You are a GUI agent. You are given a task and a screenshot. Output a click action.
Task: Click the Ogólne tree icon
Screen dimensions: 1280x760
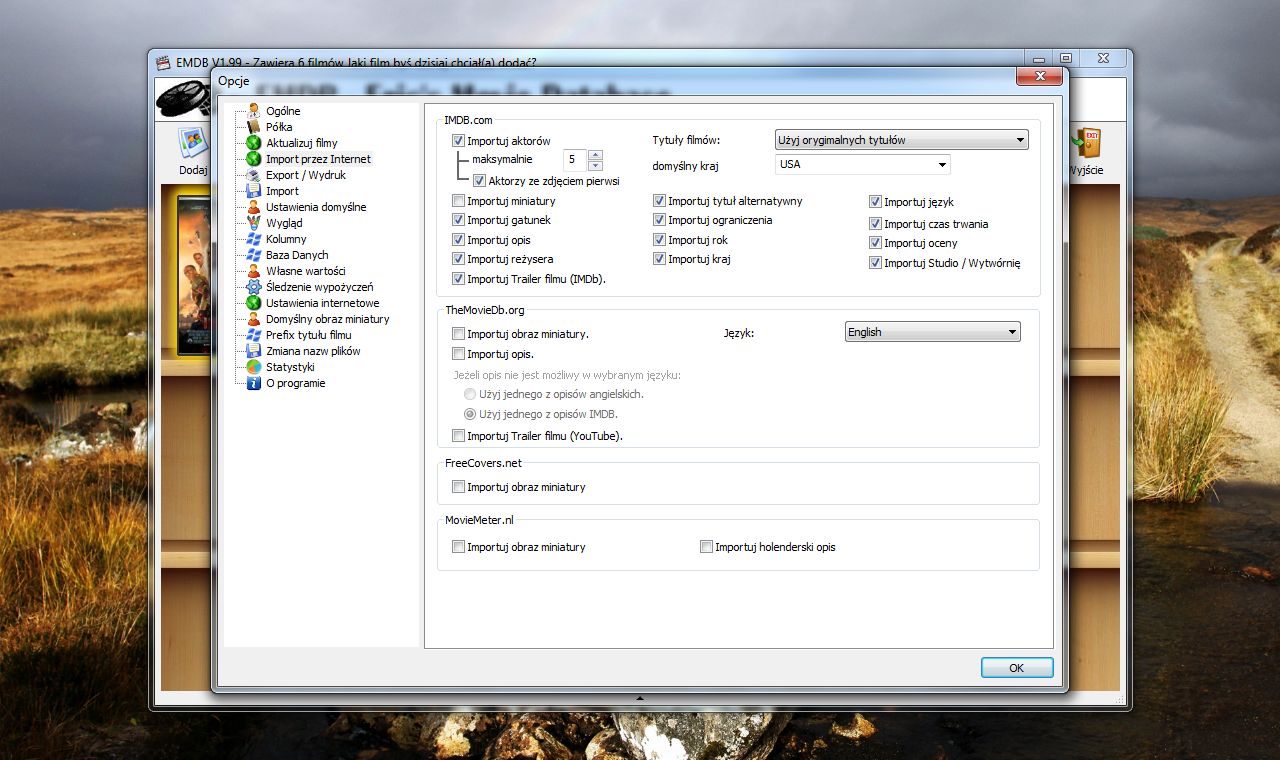(x=254, y=111)
